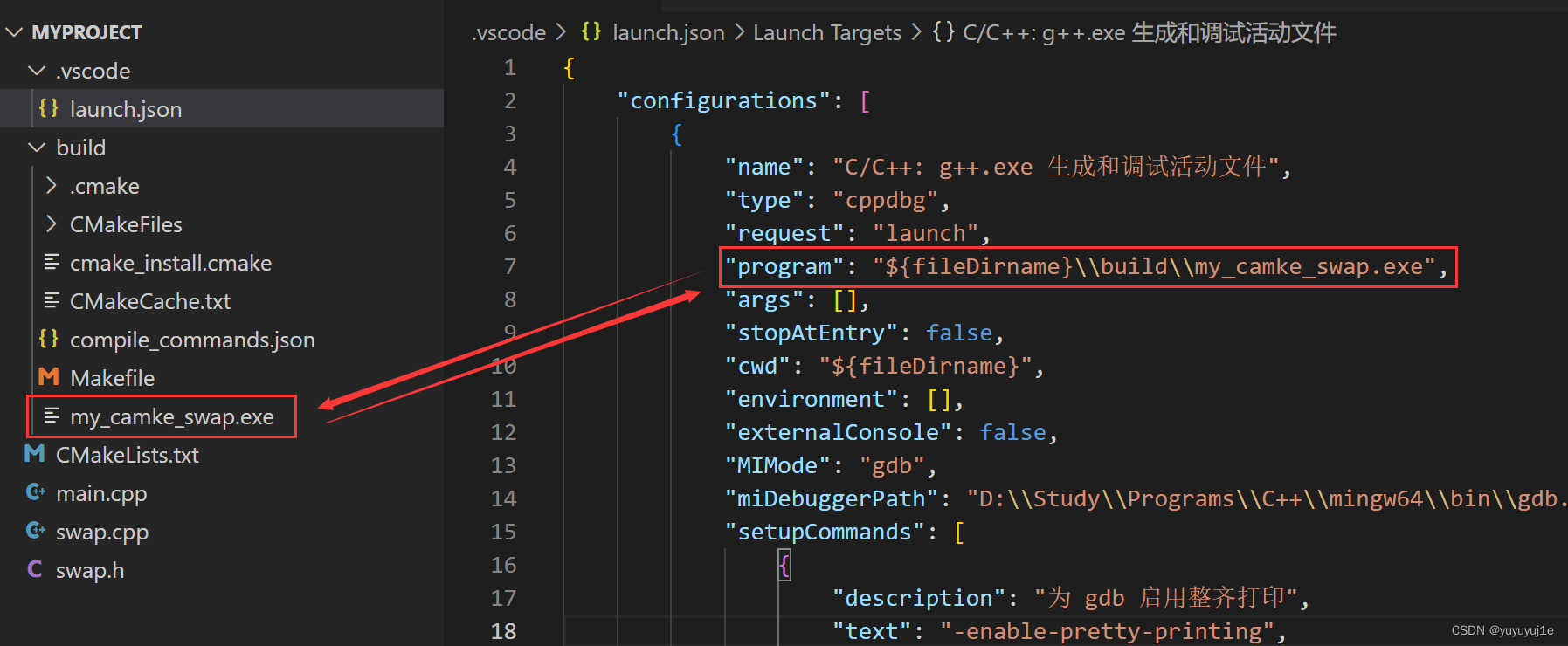This screenshot has height=646, width=1568.
Task: Click the Launch Targets breadcrumb segment
Action: (x=827, y=32)
